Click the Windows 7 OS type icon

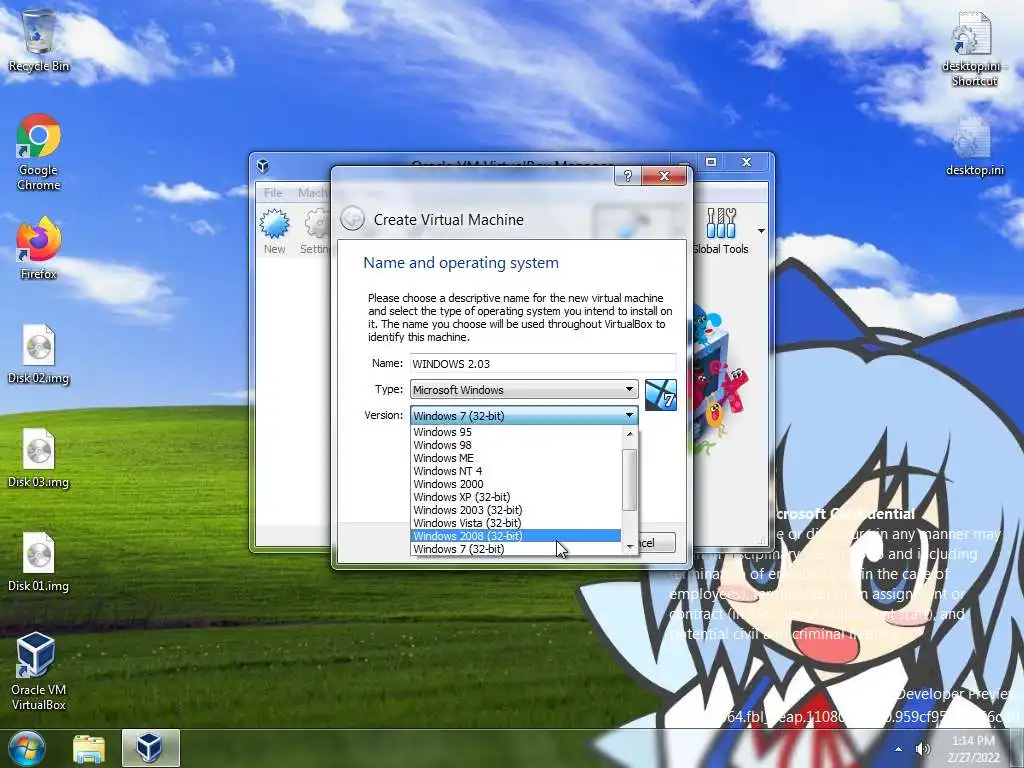click(660, 395)
